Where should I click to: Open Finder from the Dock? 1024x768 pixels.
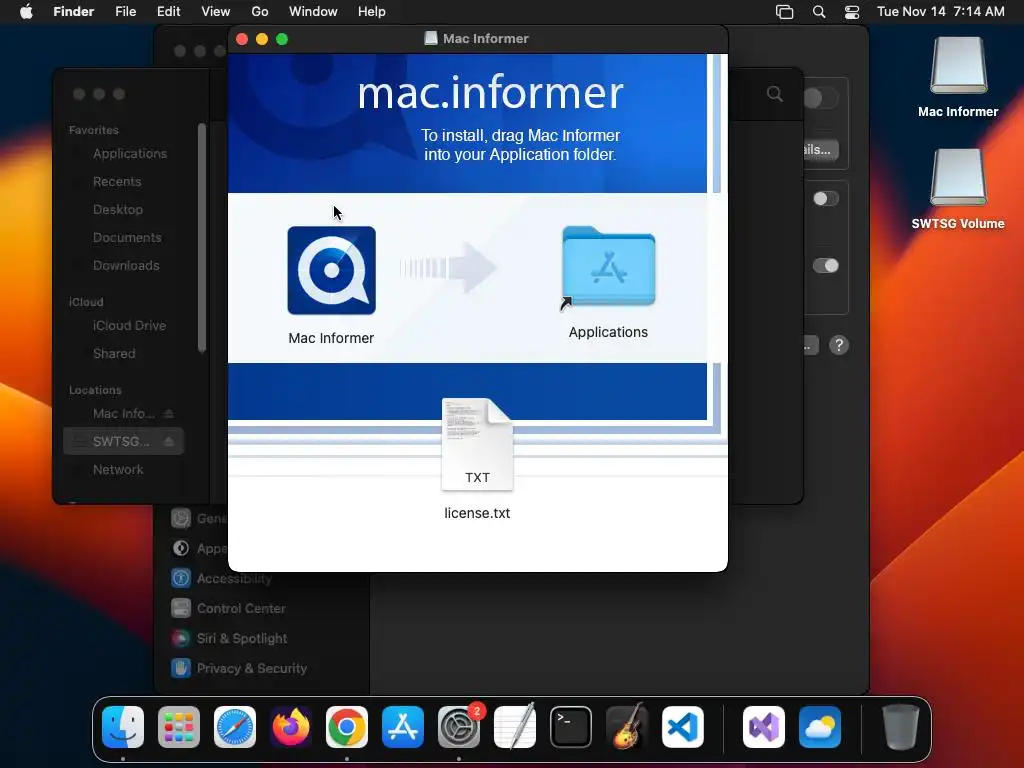tap(123, 727)
